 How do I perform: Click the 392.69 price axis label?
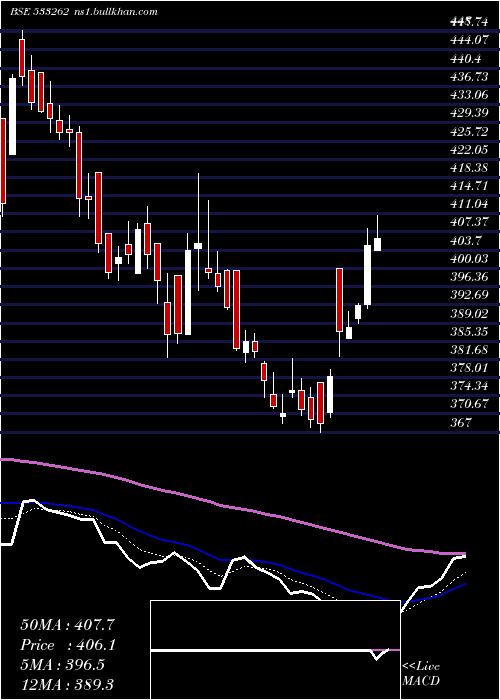click(x=469, y=295)
